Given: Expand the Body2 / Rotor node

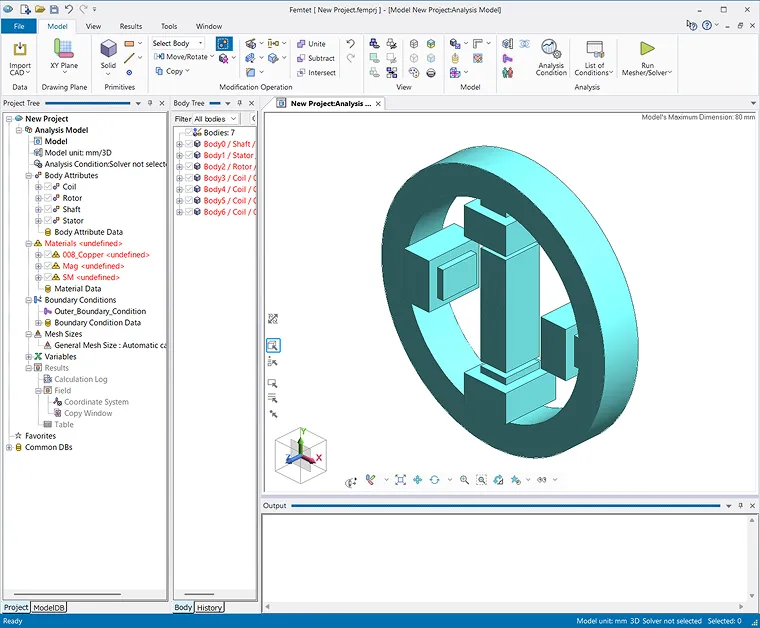Looking at the screenshot, I should pos(179,167).
